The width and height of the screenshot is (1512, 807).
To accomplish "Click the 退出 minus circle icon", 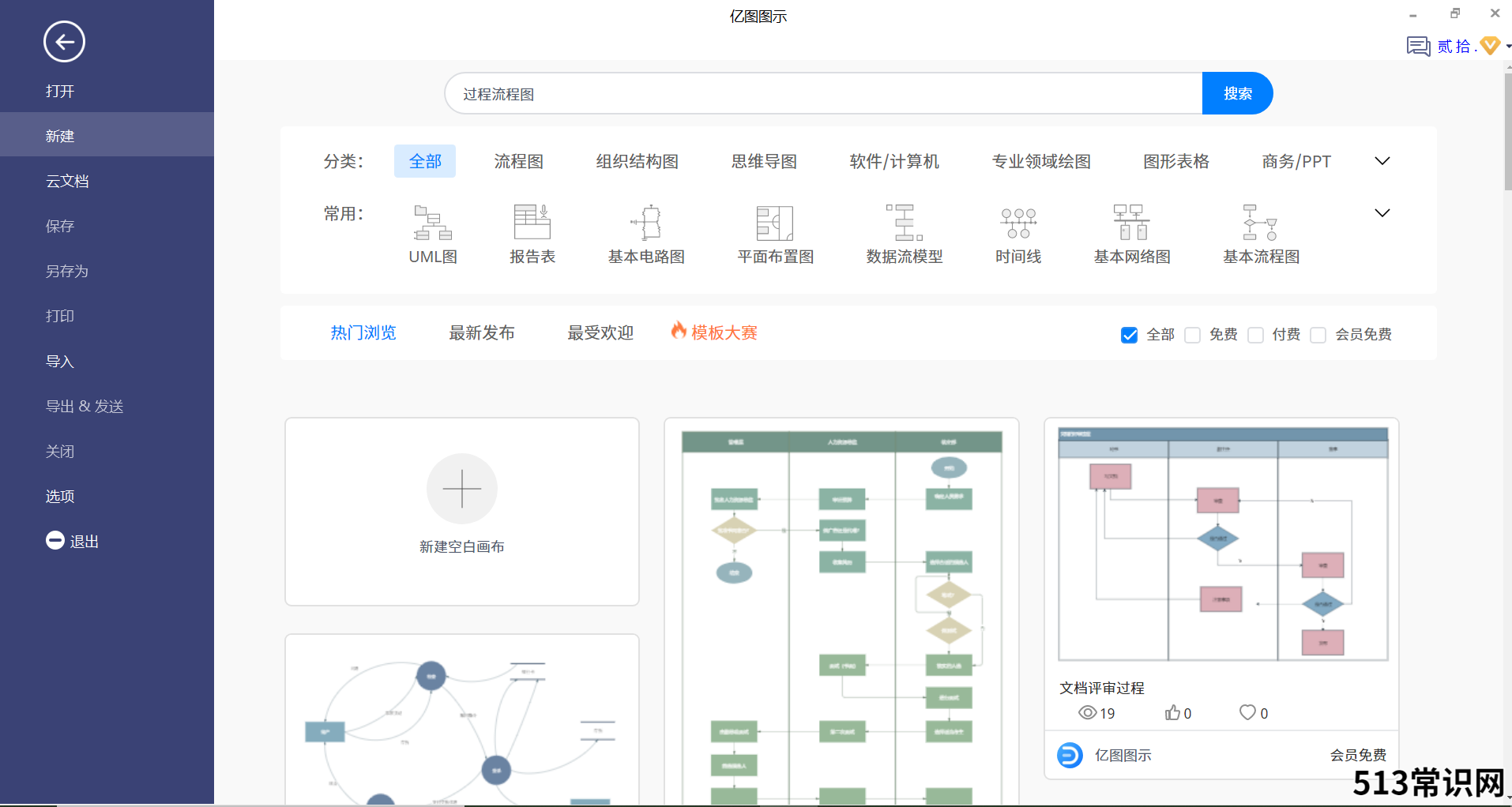I will pyautogui.click(x=55, y=540).
